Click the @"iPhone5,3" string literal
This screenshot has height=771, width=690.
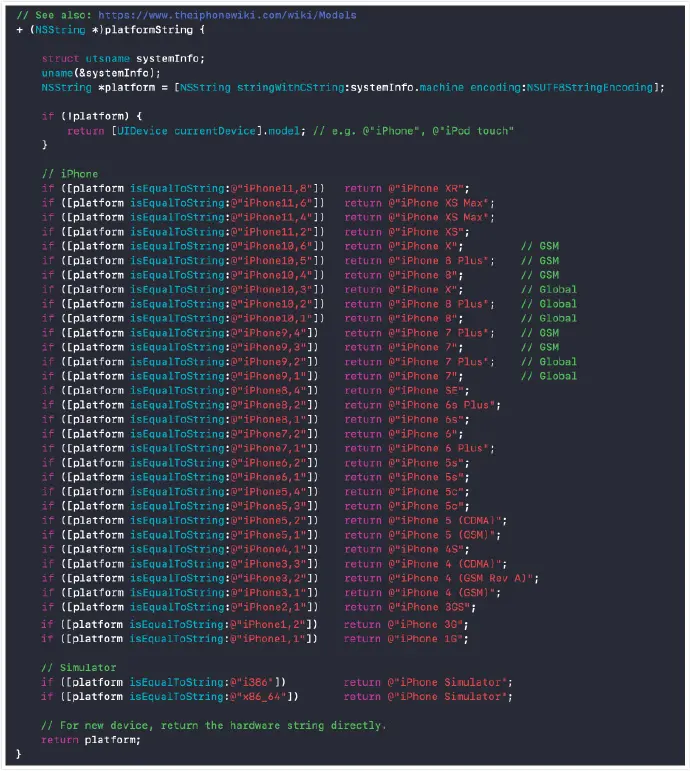coord(270,506)
